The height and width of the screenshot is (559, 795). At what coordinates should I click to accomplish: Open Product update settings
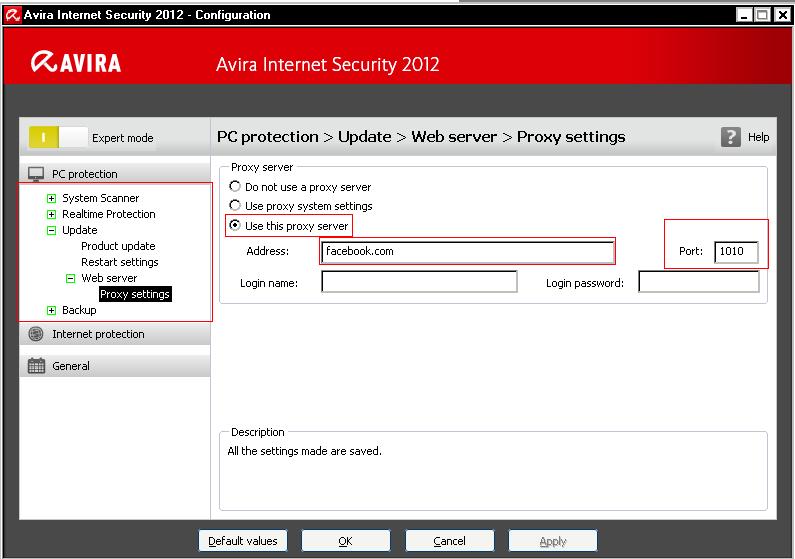118,246
